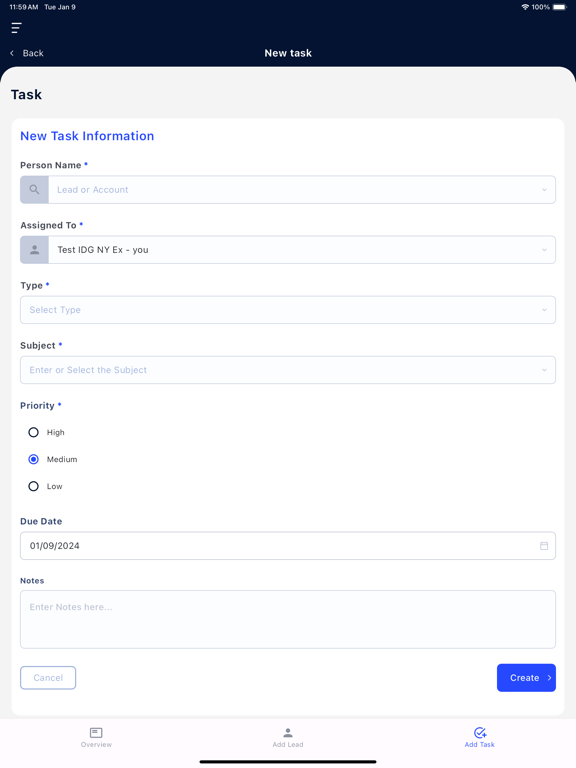This screenshot has width=576, height=768.
Task: Click the Create button
Action: tap(526, 678)
